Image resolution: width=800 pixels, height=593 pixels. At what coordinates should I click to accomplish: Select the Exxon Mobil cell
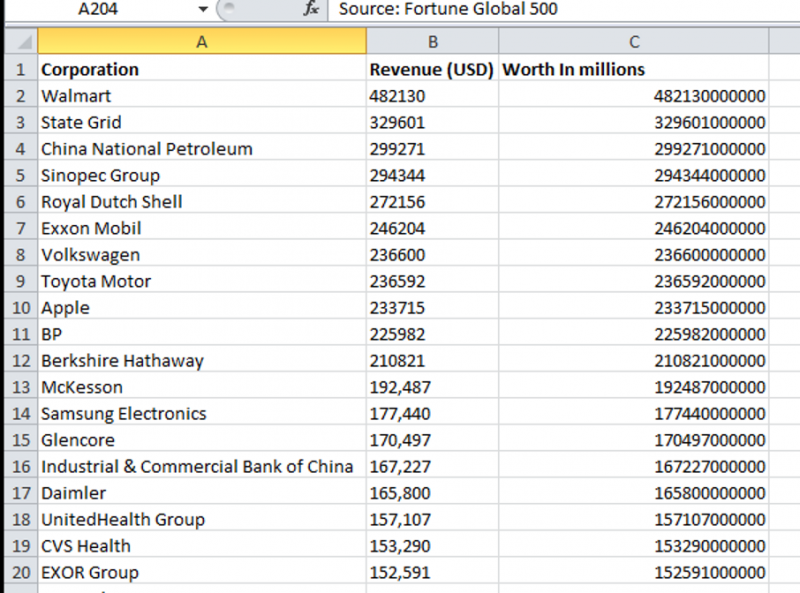point(202,228)
